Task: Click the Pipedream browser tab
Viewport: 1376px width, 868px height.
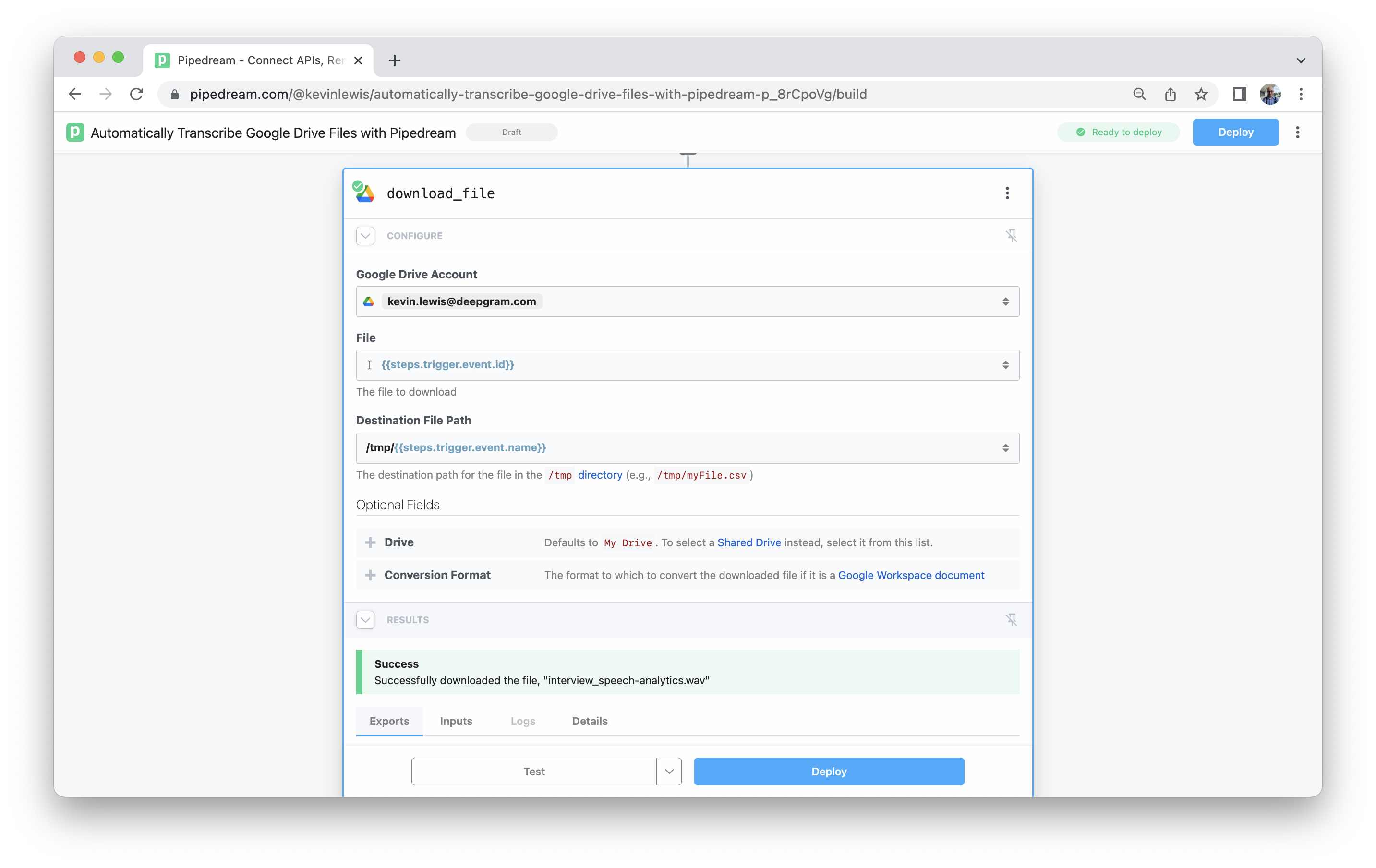Action: [x=258, y=60]
